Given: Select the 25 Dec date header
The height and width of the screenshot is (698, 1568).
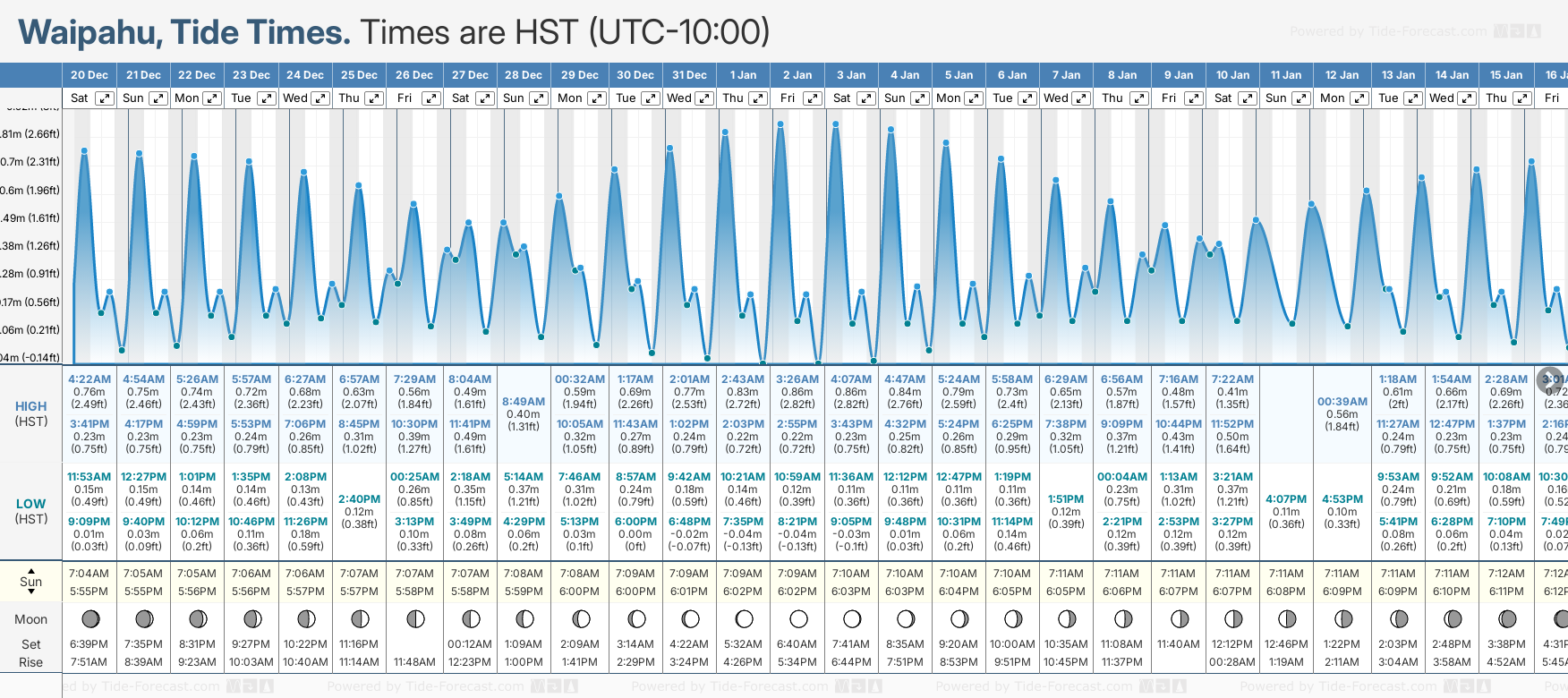Looking at the screenshot, I should click(x=359, y=75).
